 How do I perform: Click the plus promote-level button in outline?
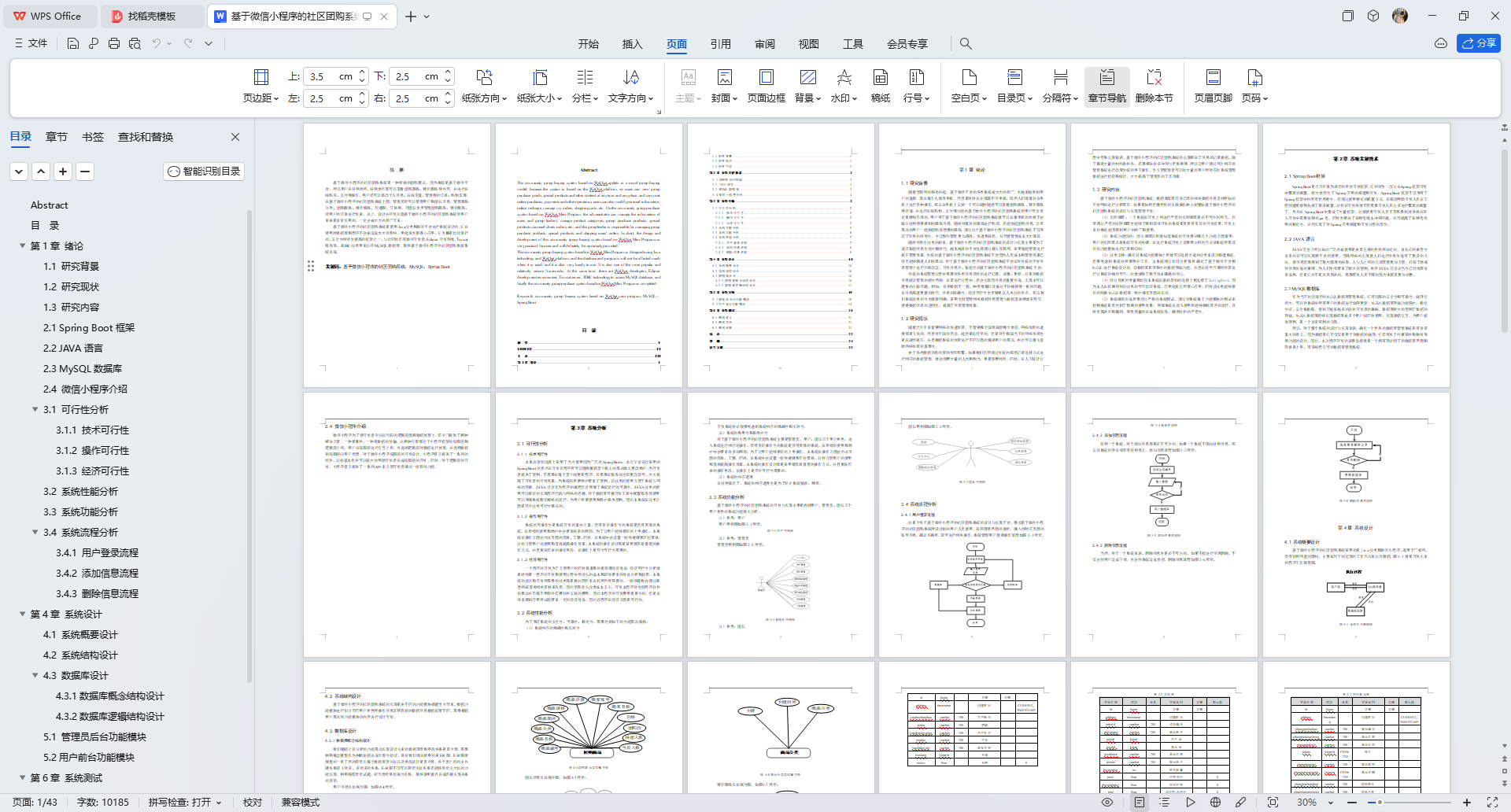63,171
